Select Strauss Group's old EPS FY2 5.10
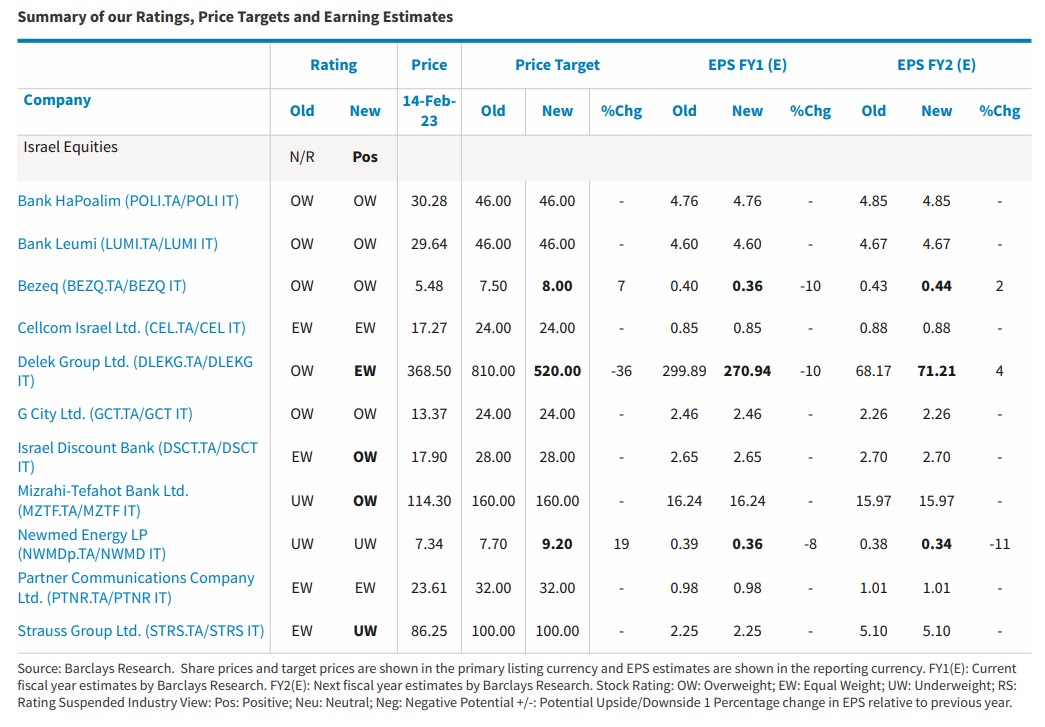Viewport: 1045px width, 727px height. point(873,630)
